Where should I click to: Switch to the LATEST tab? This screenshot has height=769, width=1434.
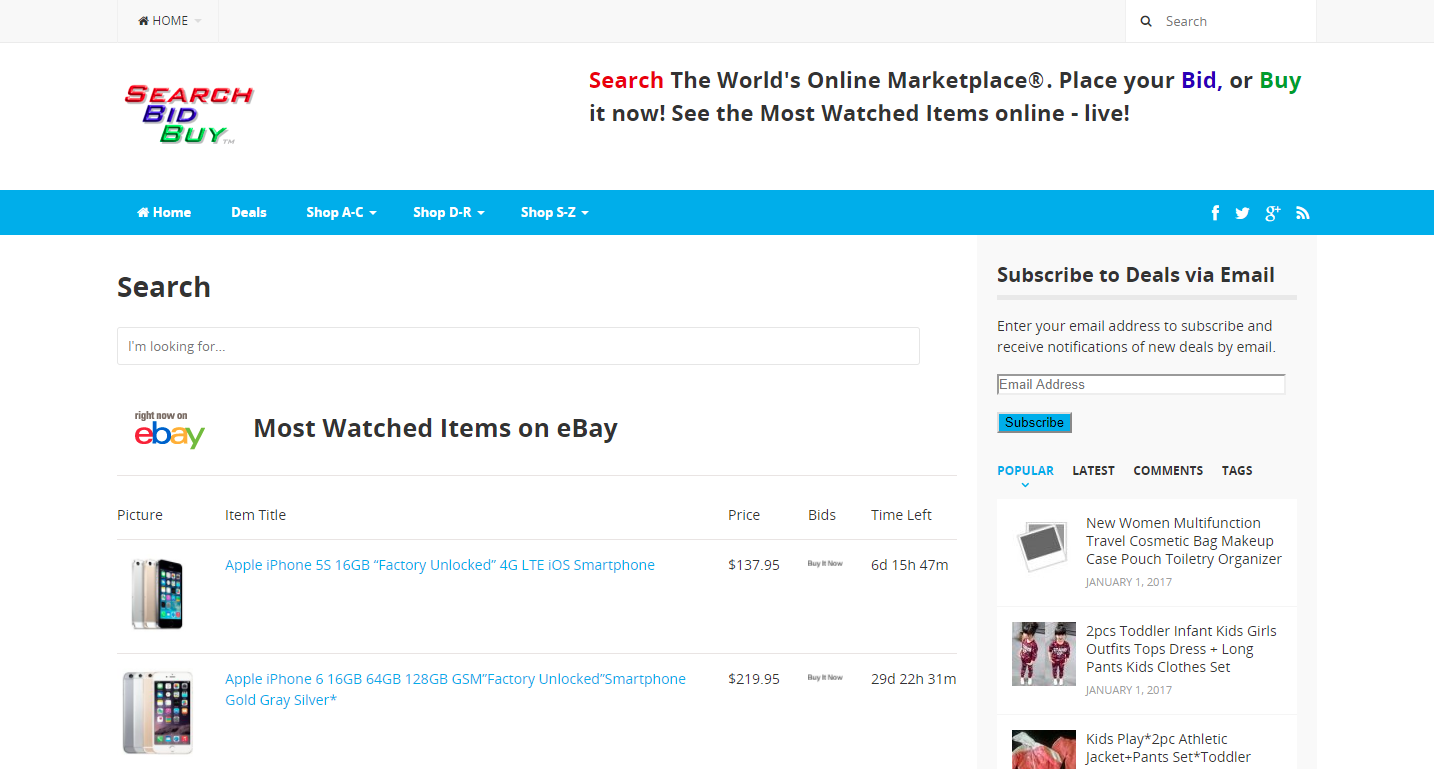coord(1093,471)
